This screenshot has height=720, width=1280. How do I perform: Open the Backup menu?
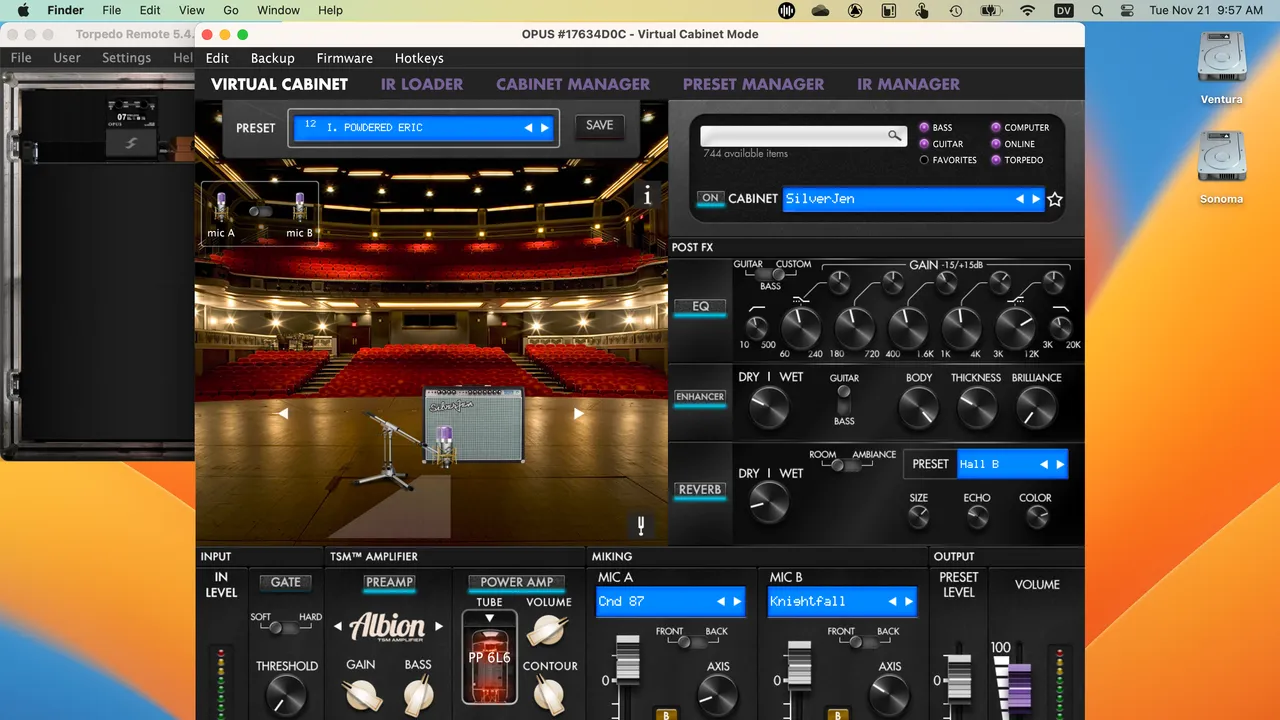coord(272,58)
